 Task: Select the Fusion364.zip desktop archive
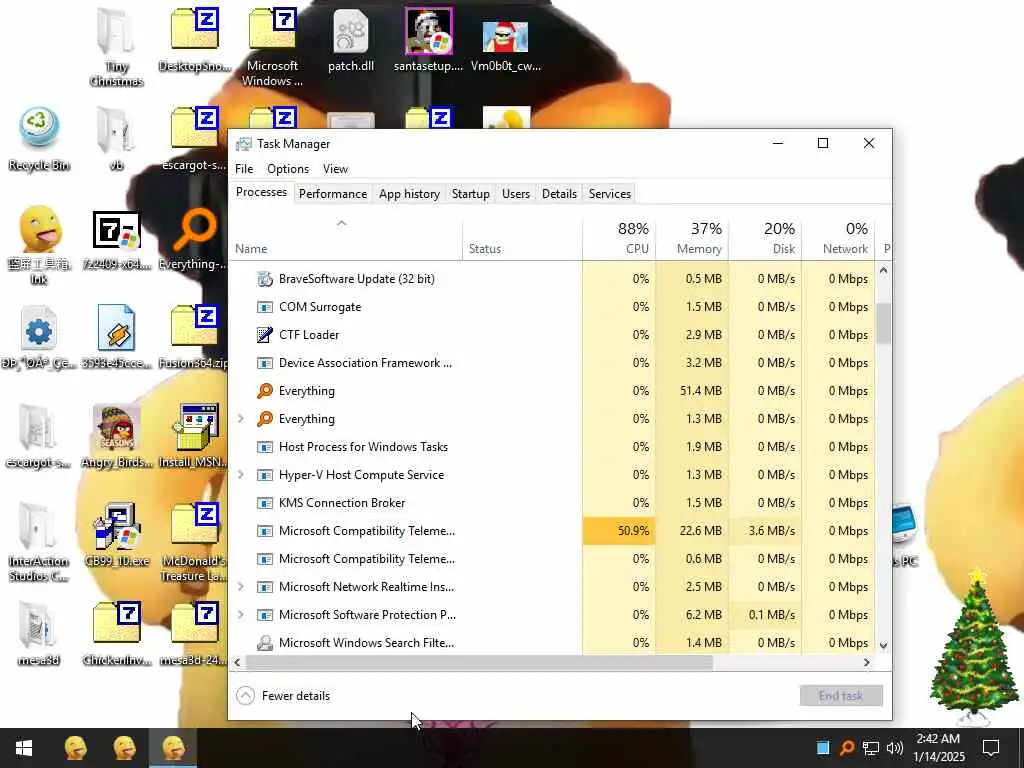point(194,338)
